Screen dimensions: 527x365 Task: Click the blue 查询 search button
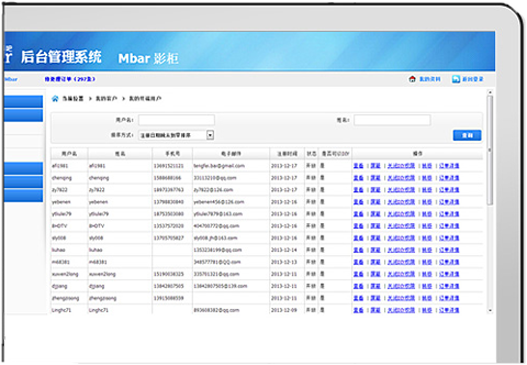tap(467, 135)
